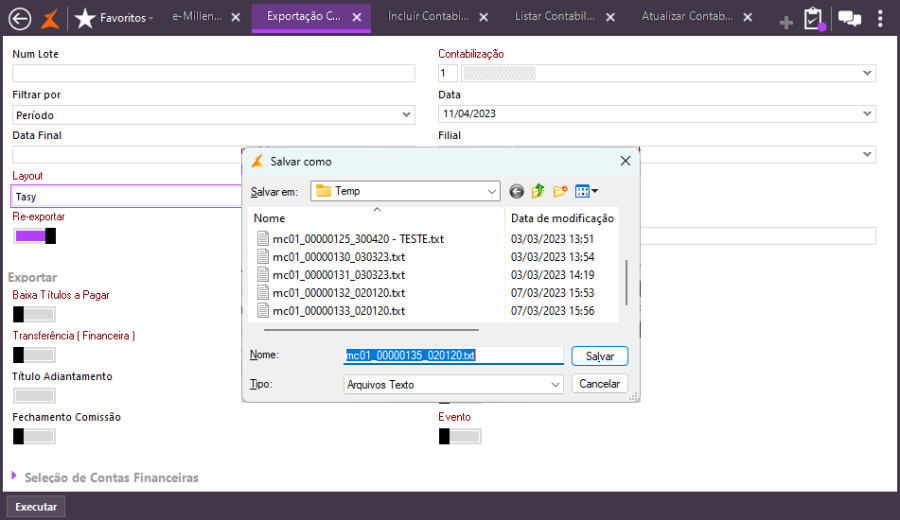Click the horizontal scrollbar in file list
900x520 pixels.
(x=371, y=330)
